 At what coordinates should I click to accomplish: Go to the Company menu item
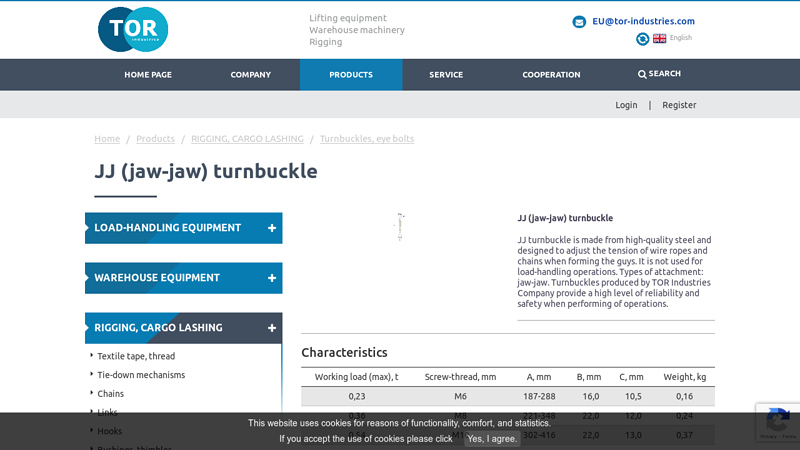tap(251, 75)
